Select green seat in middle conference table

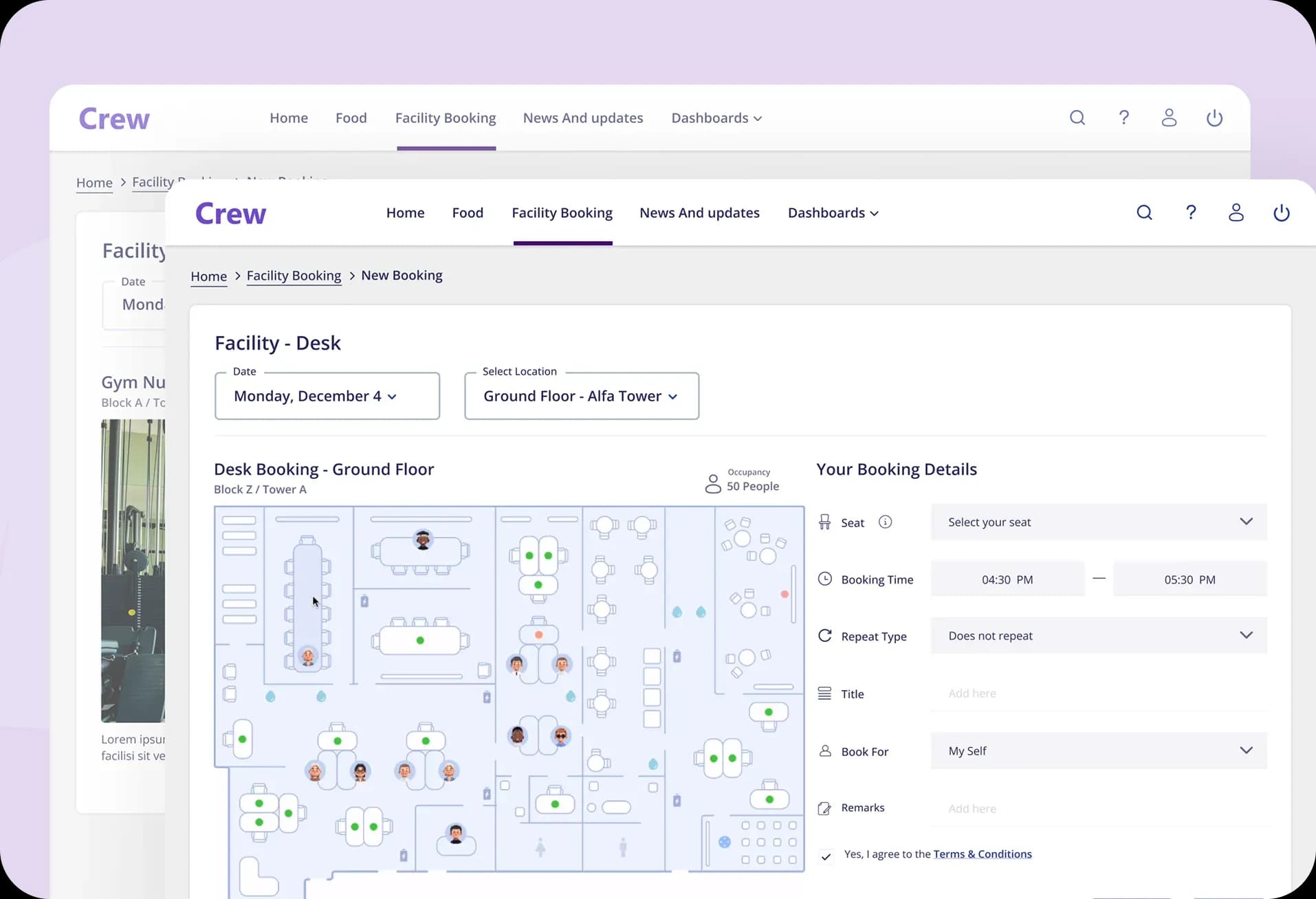pyautogui.click(x=420, y=641)
